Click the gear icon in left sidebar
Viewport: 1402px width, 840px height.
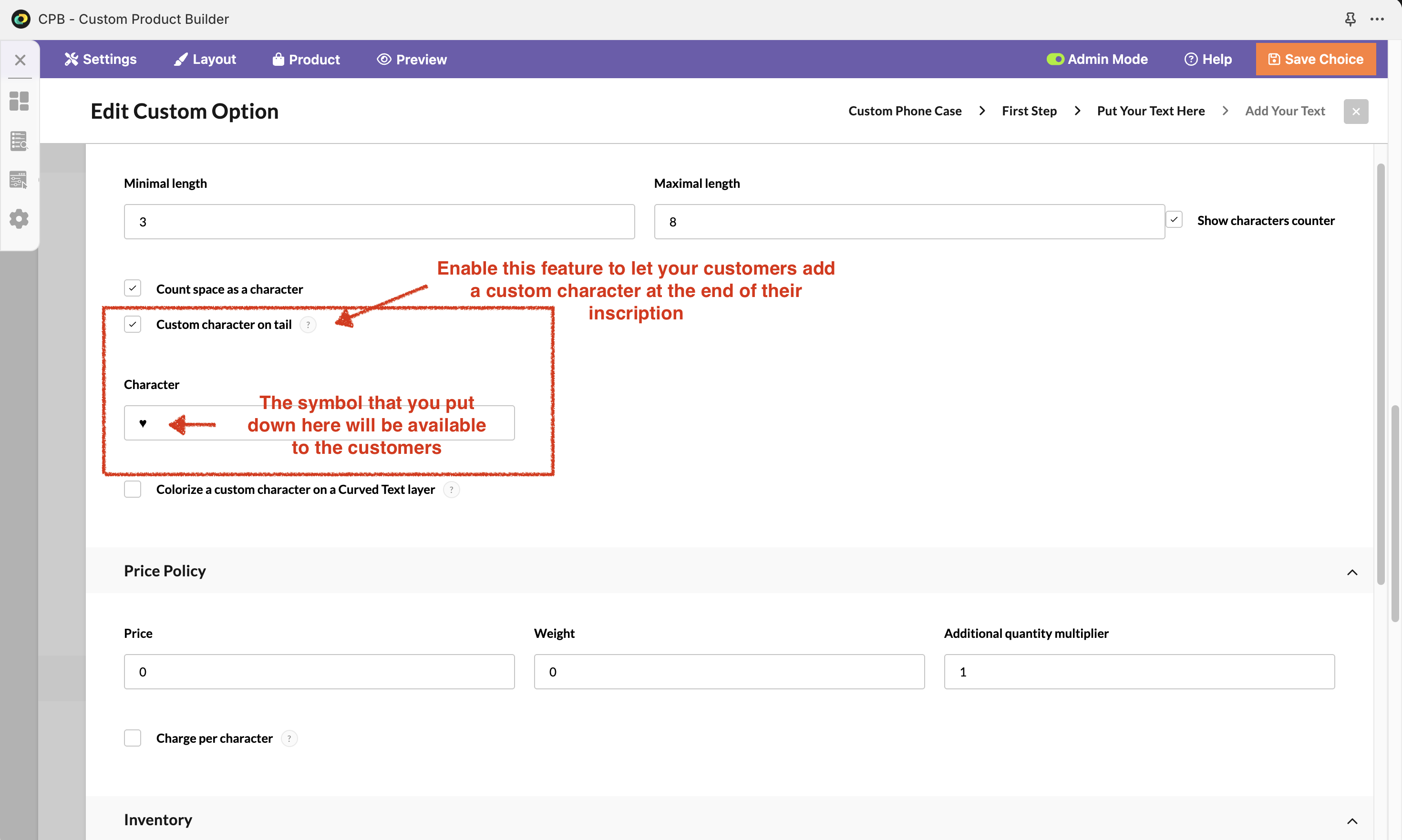(19, 218)
